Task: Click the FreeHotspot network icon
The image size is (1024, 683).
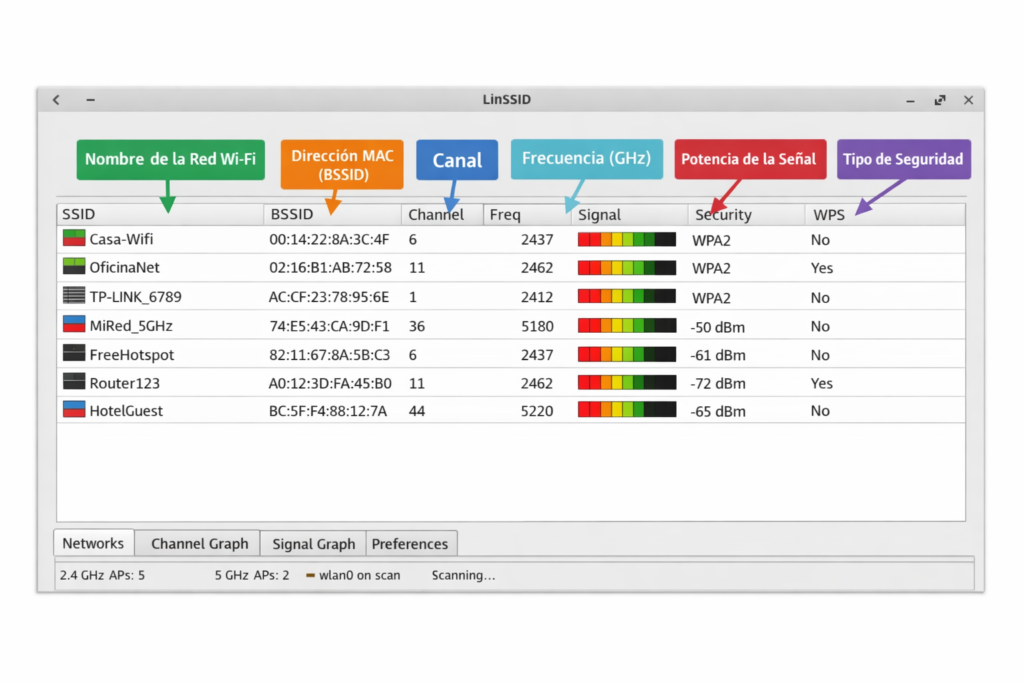Action: [73, 353]
